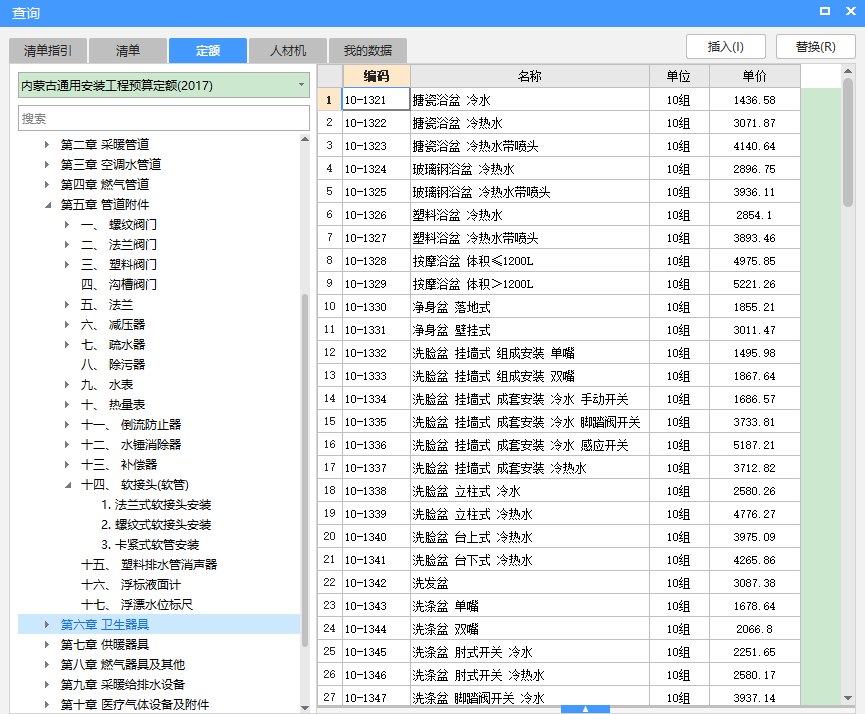Switch to the 清单指引 tab
865x714 pixels.
47,51
